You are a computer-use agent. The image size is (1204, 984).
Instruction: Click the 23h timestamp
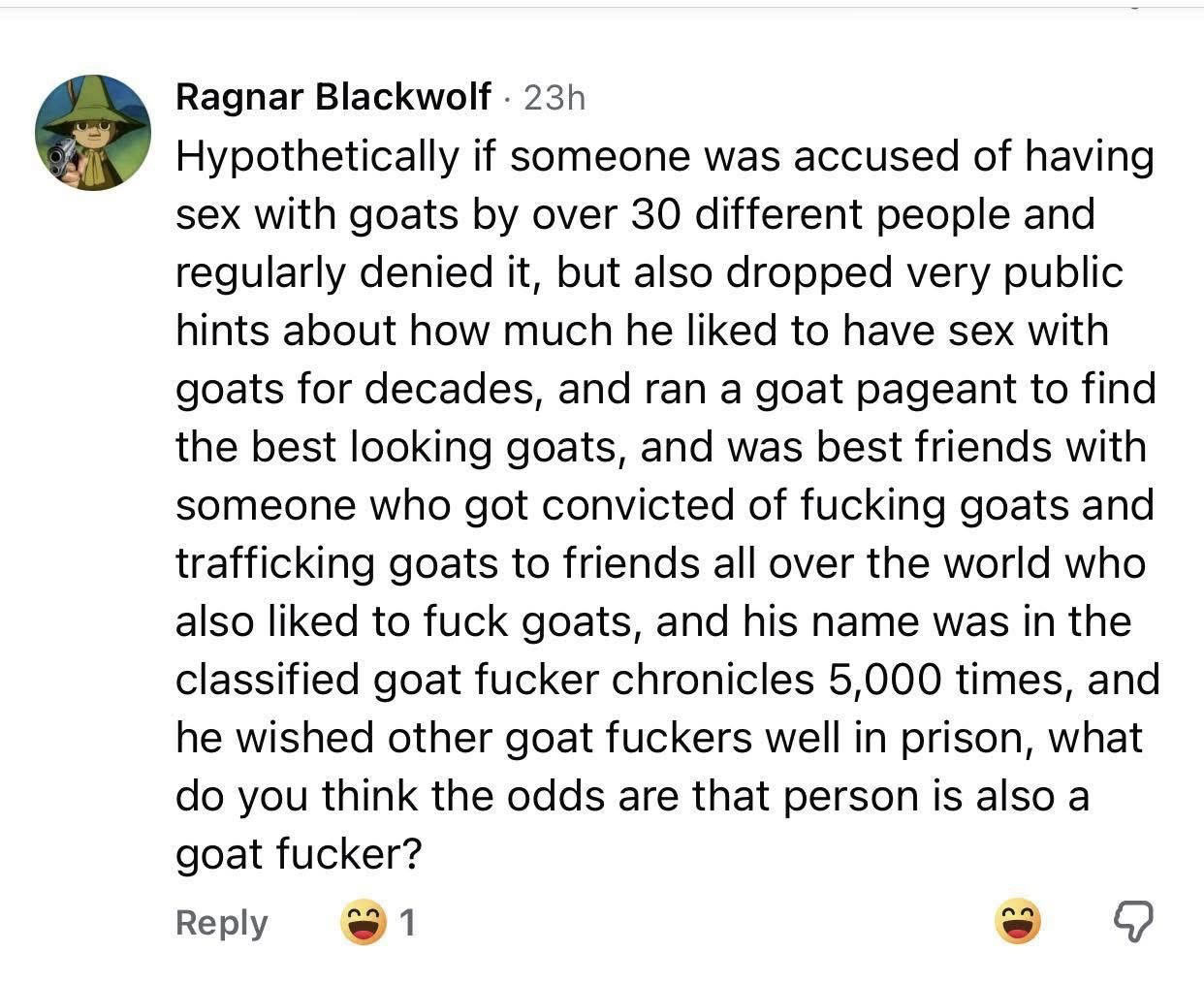click(x=554, y=97)
